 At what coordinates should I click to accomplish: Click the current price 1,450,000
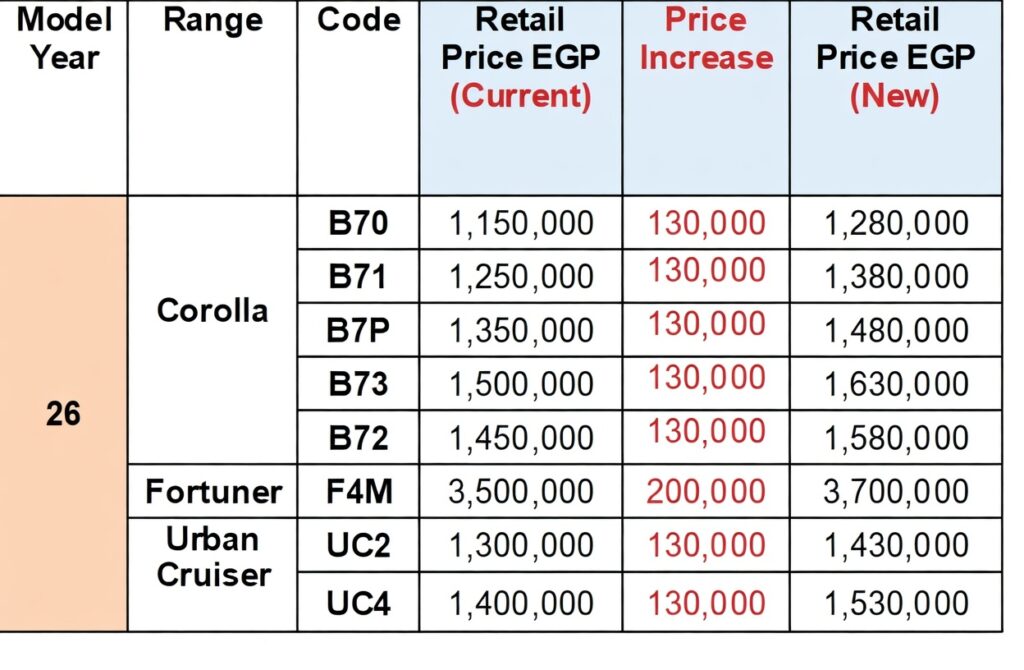pos(521,438)
